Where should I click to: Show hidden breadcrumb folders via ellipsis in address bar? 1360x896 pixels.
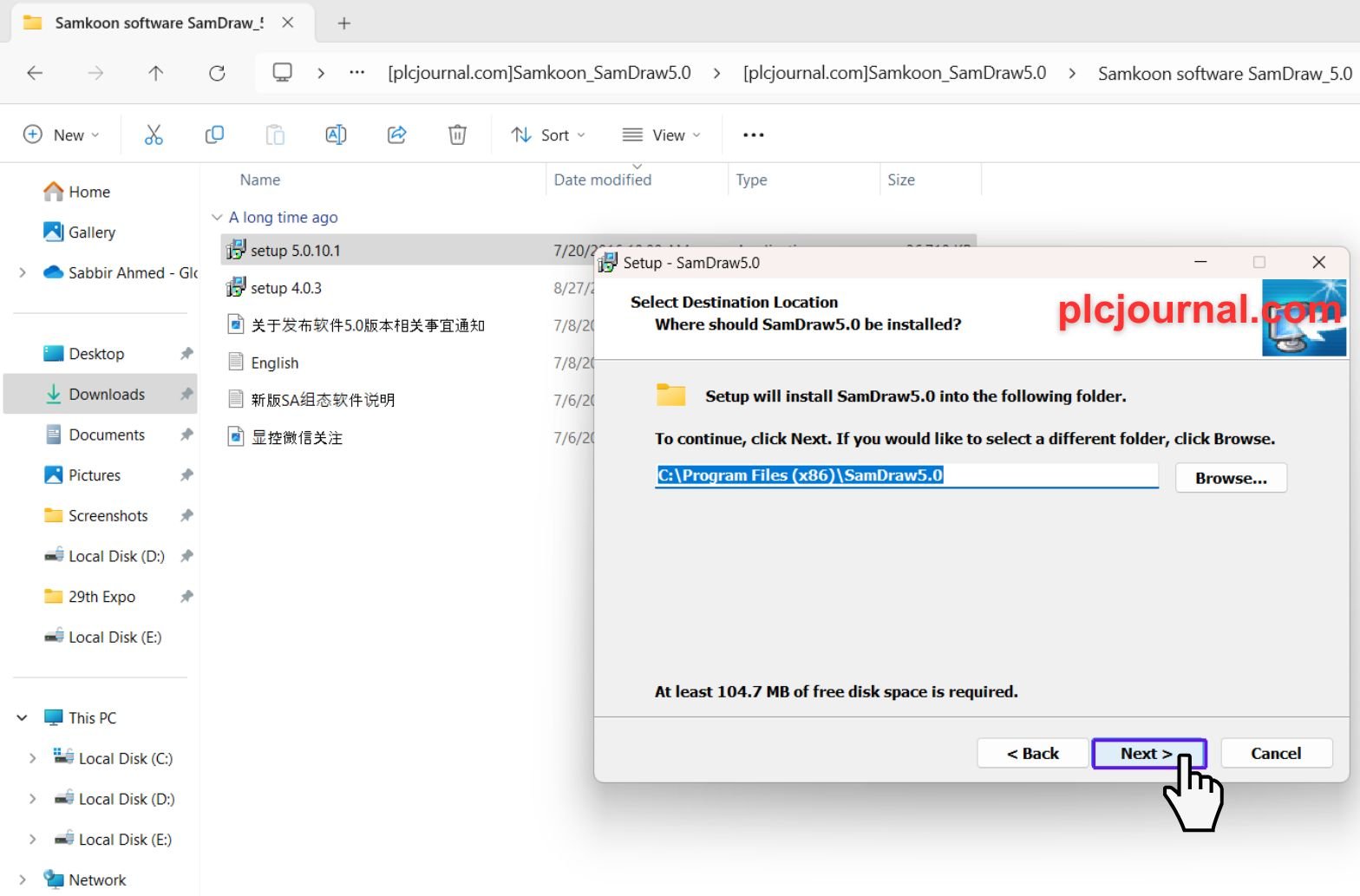coord(356,73)
